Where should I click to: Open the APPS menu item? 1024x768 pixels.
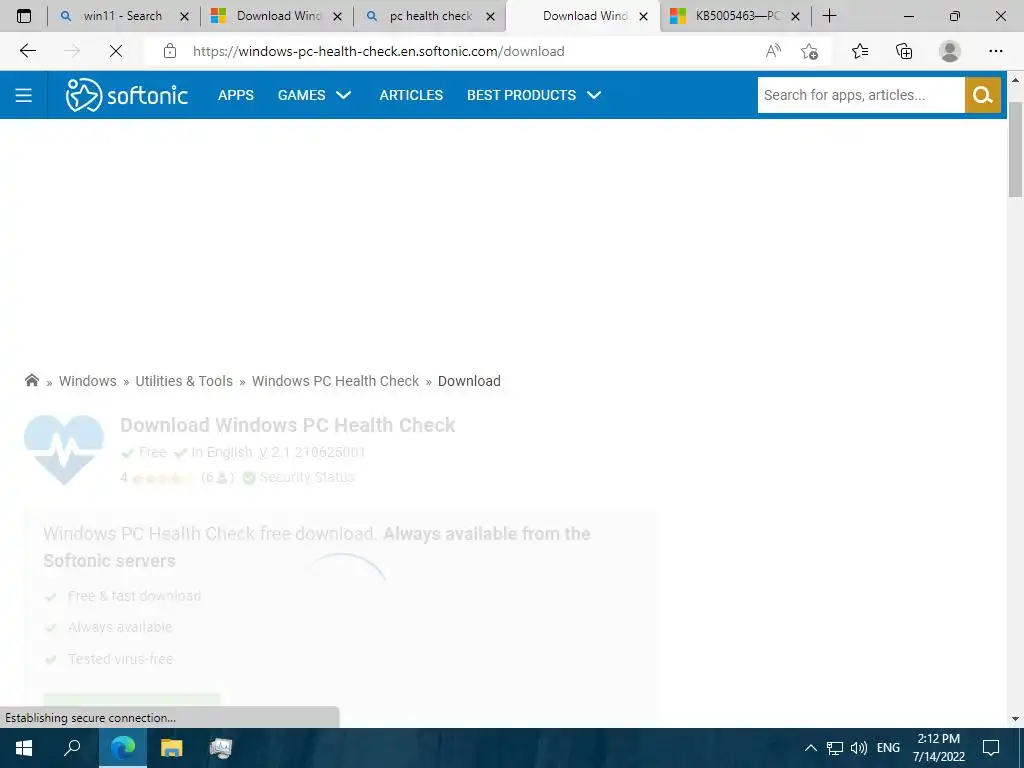236,95
